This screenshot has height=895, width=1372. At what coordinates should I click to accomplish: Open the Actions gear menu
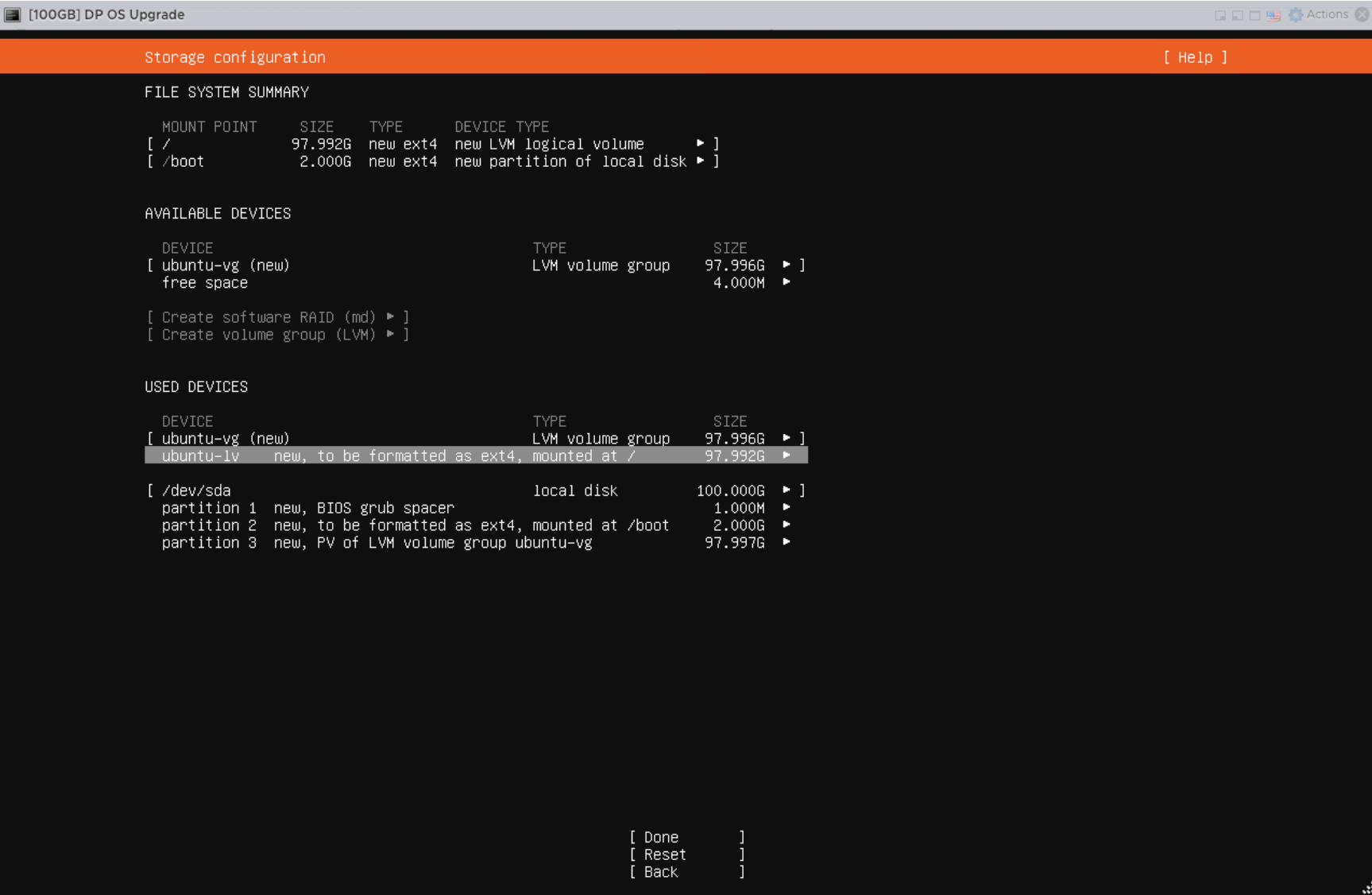pyautogui.click(x=1318, y=14)
